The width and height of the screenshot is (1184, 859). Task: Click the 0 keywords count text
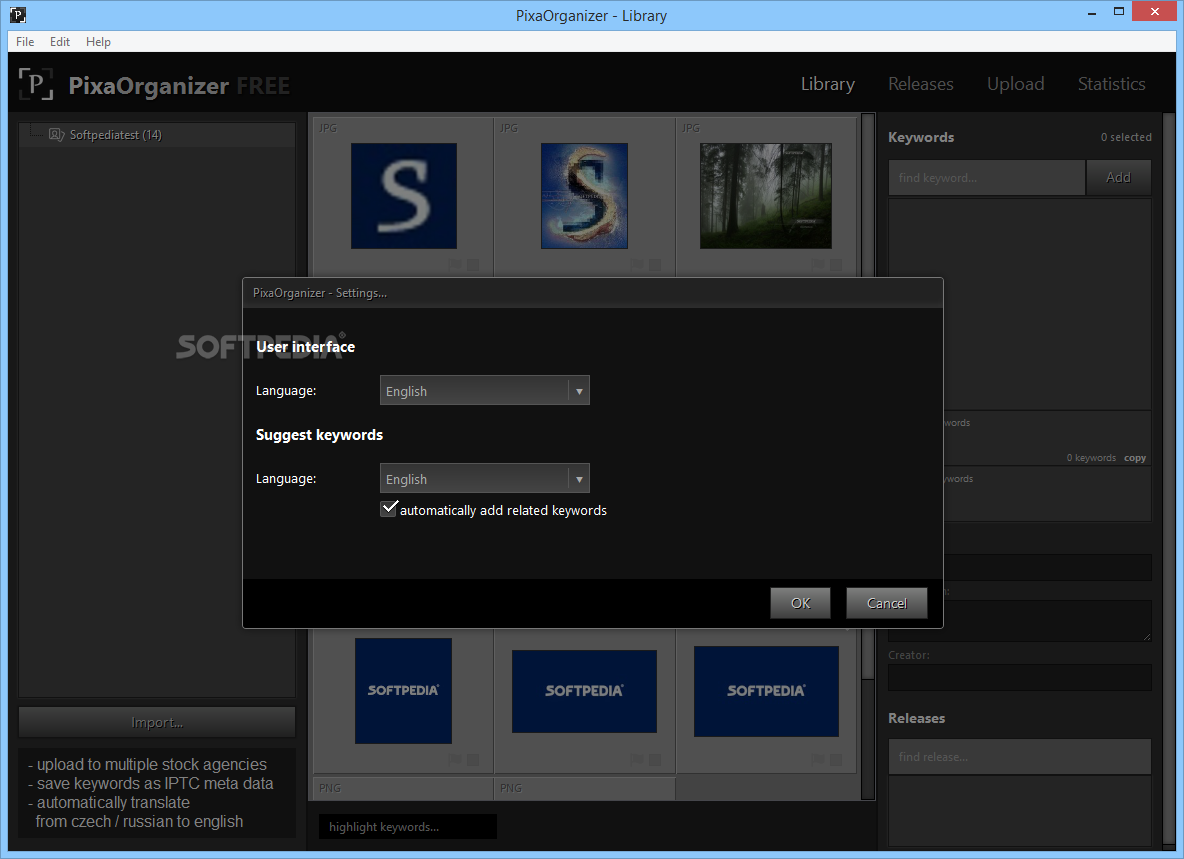click(x=1091, y=458)
